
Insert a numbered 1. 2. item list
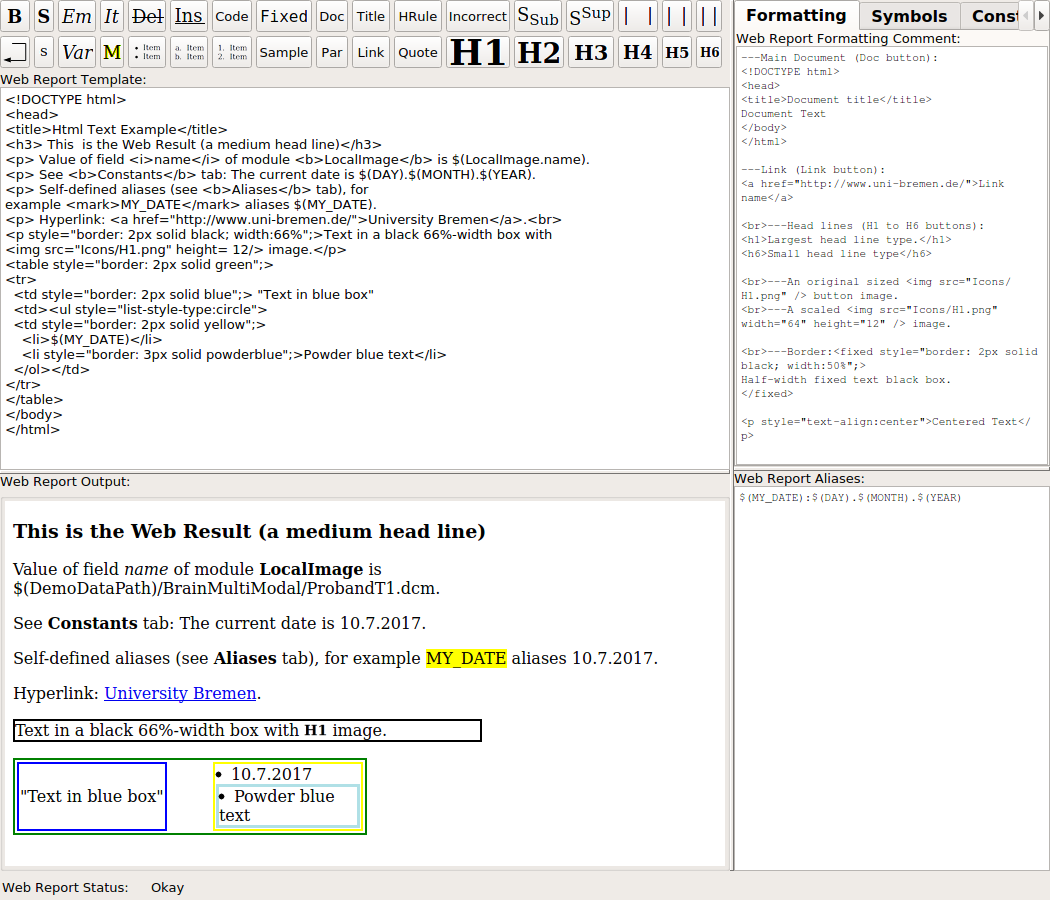(232, 52)
